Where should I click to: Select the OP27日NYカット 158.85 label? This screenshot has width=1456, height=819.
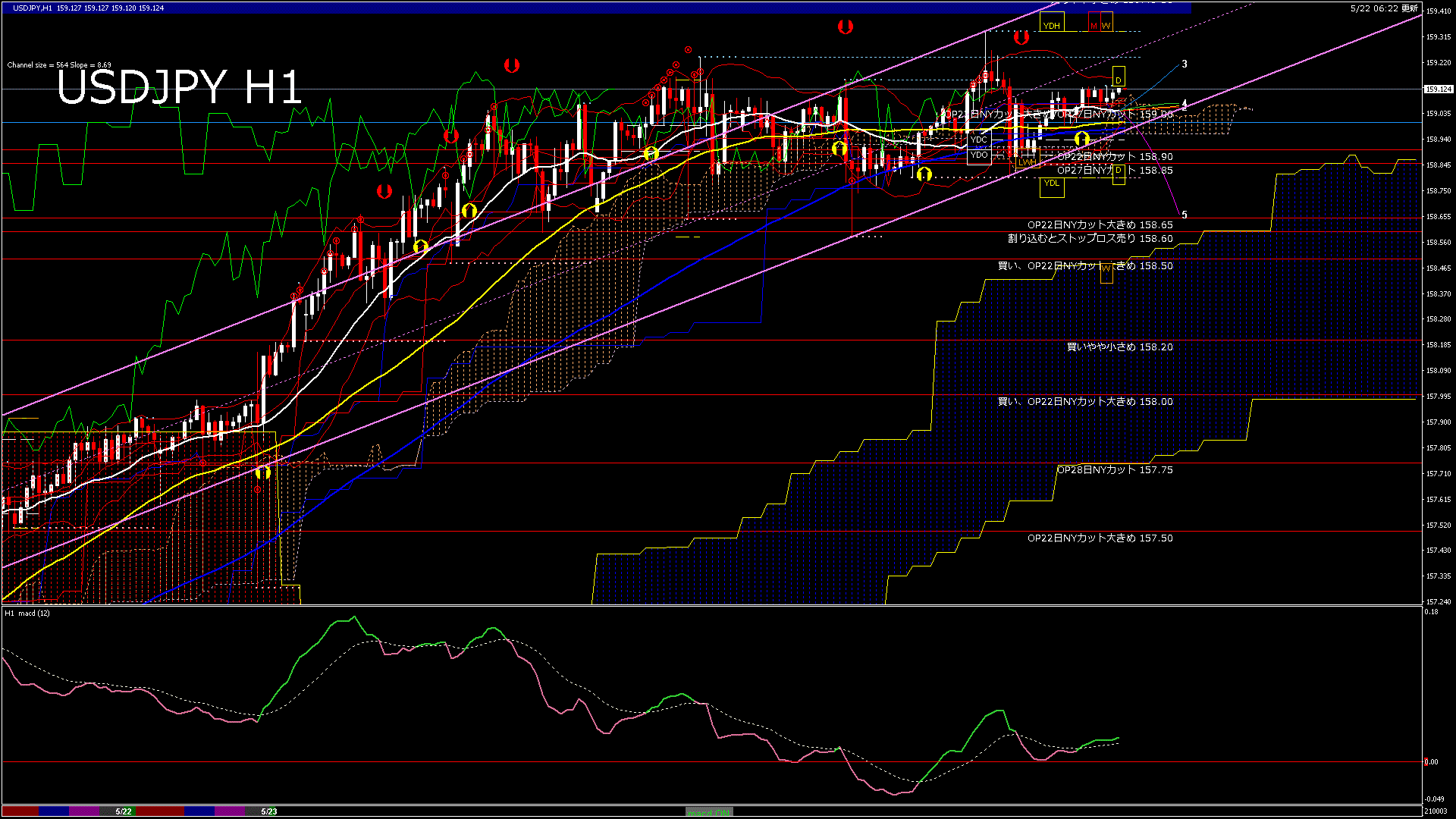[1115, 171]
